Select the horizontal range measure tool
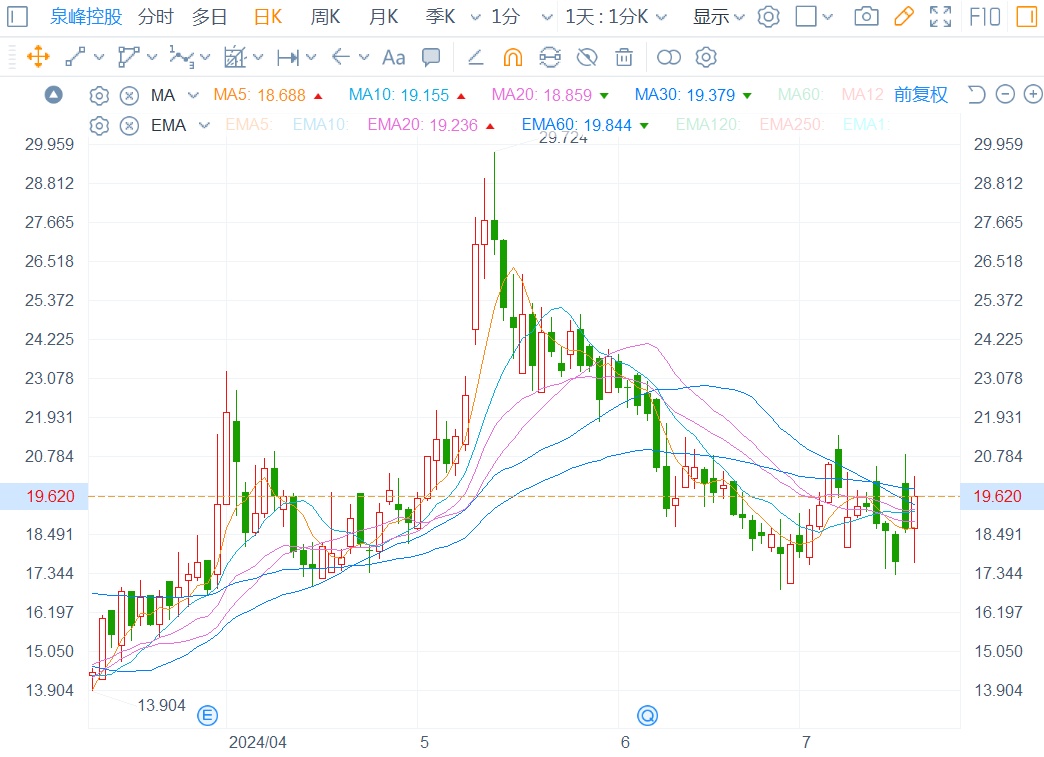The height and width of the screenshot is (757, 1044). 288,58
